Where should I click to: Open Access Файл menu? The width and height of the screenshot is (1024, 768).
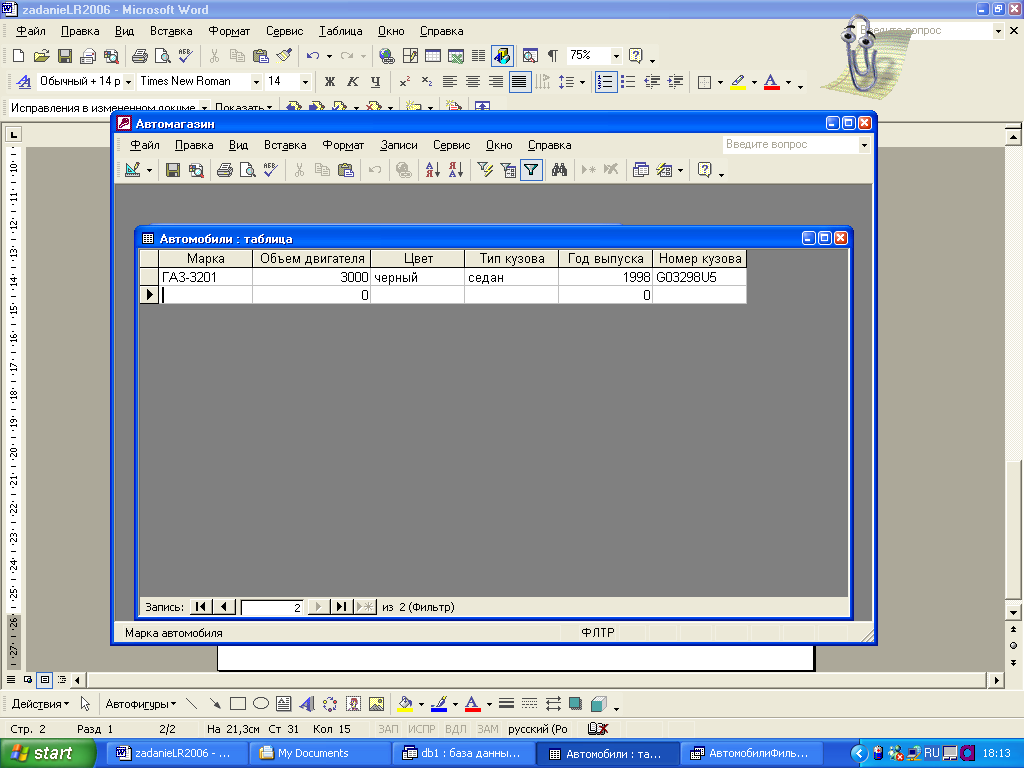click(x=144, y=145)
